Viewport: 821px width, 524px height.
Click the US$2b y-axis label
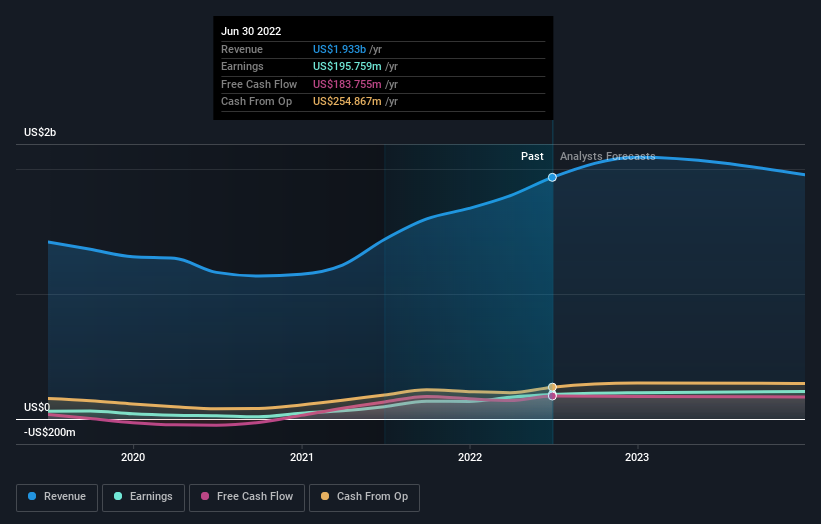pos(40,132)
